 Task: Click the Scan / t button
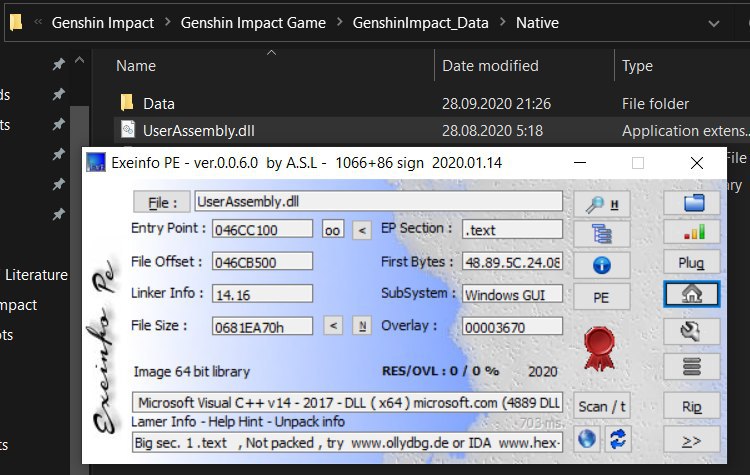point(601,406)
